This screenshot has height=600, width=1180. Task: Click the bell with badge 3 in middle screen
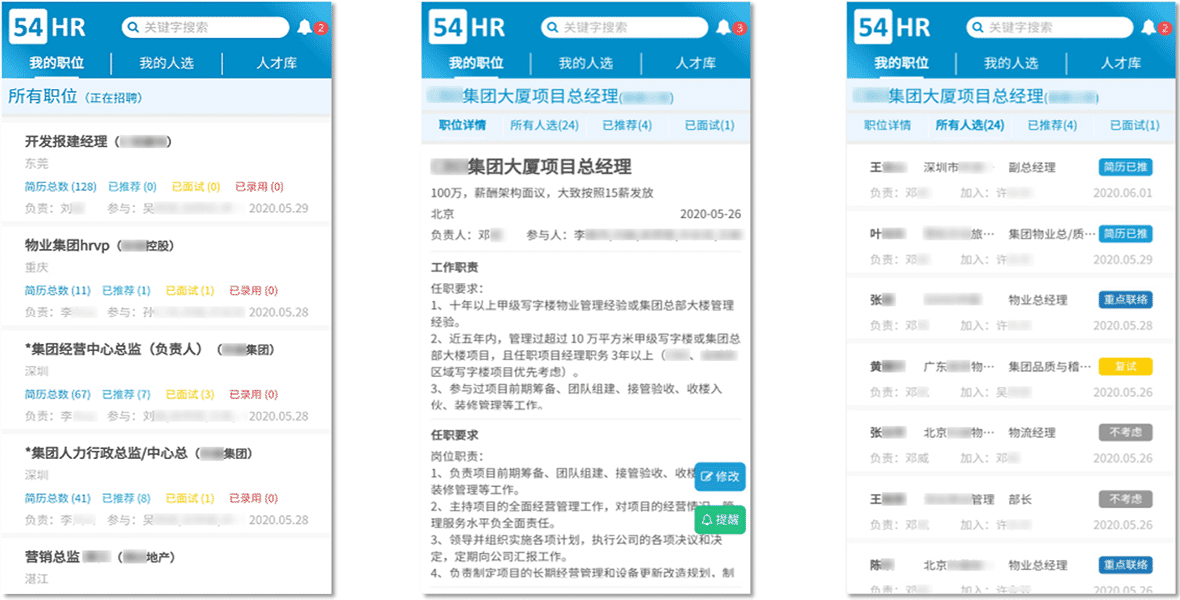[x=723, y=29]
